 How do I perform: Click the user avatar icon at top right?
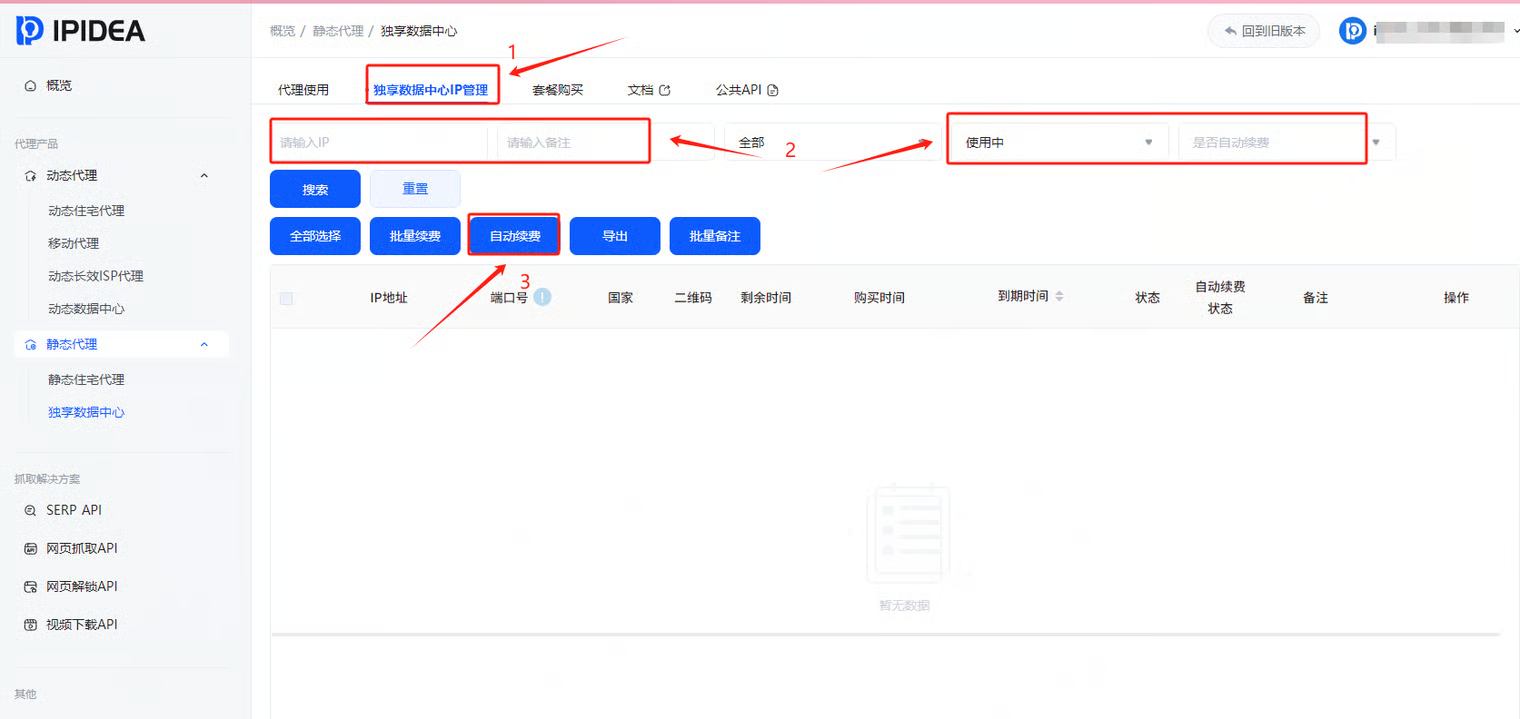[x=1352, y=31]
